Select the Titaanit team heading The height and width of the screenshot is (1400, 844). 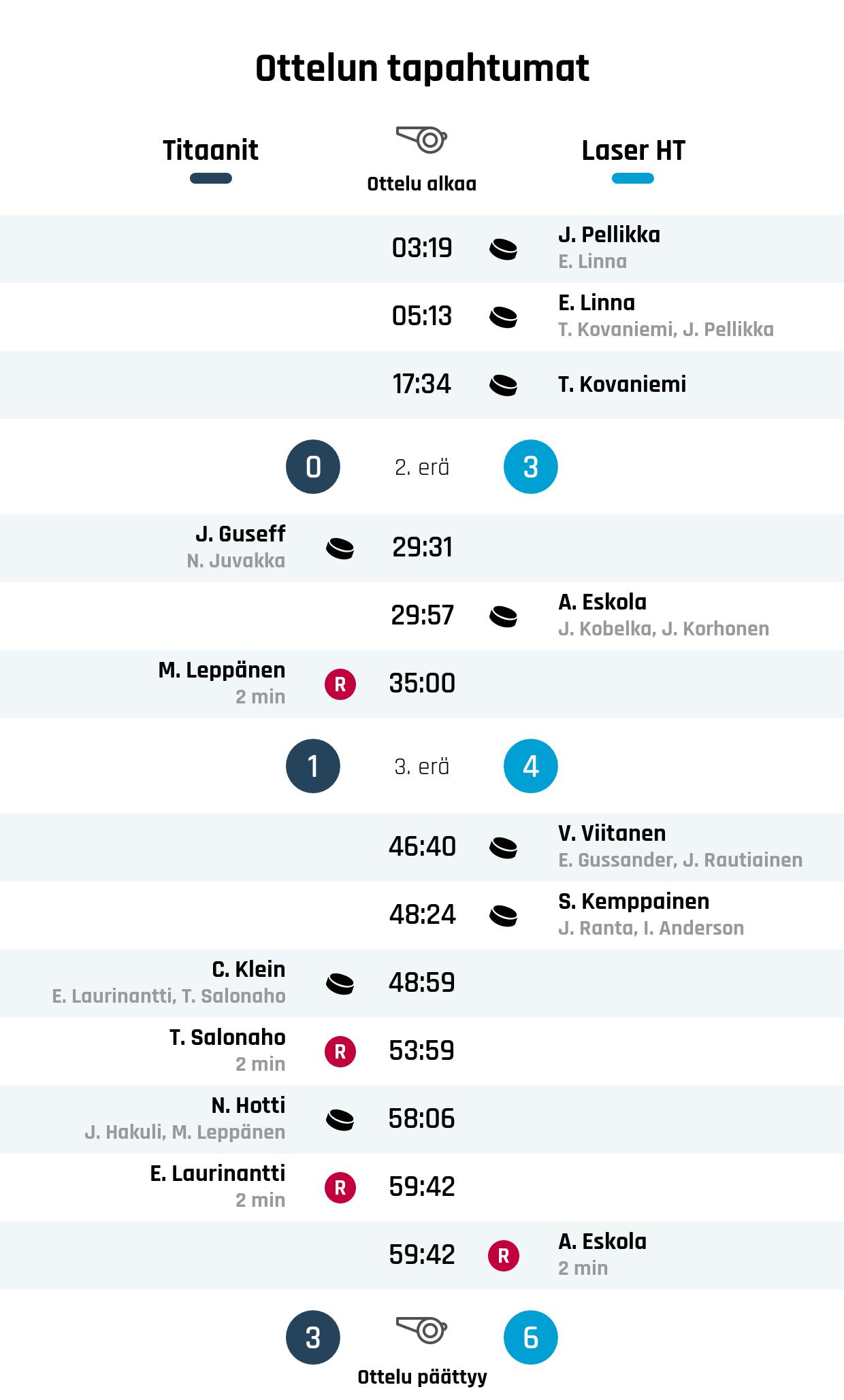click(x=211, y=150)
